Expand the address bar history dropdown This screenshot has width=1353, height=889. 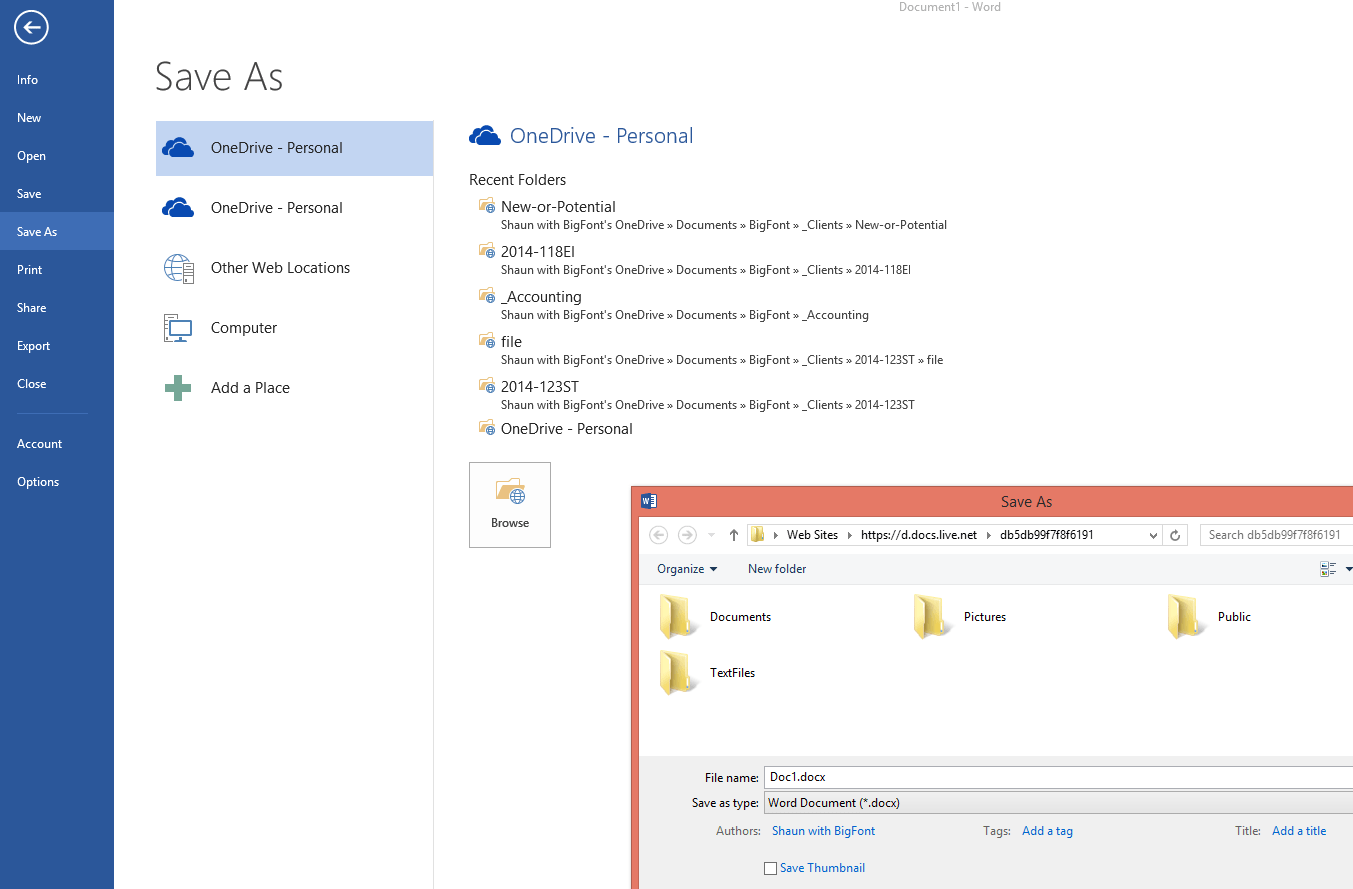click(x=1154, y=535)
